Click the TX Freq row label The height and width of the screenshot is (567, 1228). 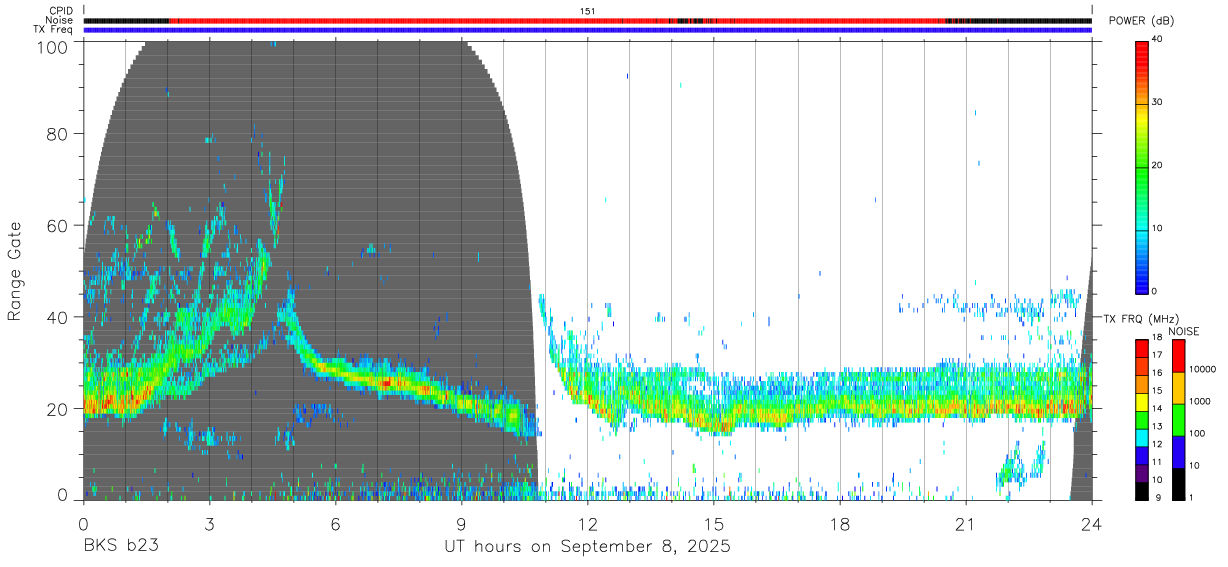[53, 29]
